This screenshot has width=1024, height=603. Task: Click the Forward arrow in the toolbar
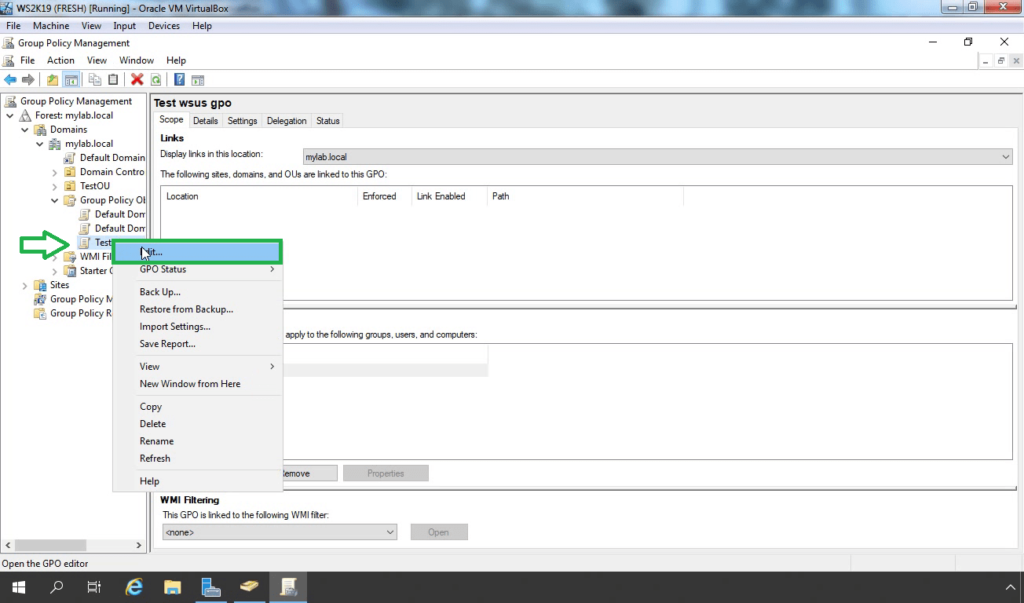[x=28, y=80]
